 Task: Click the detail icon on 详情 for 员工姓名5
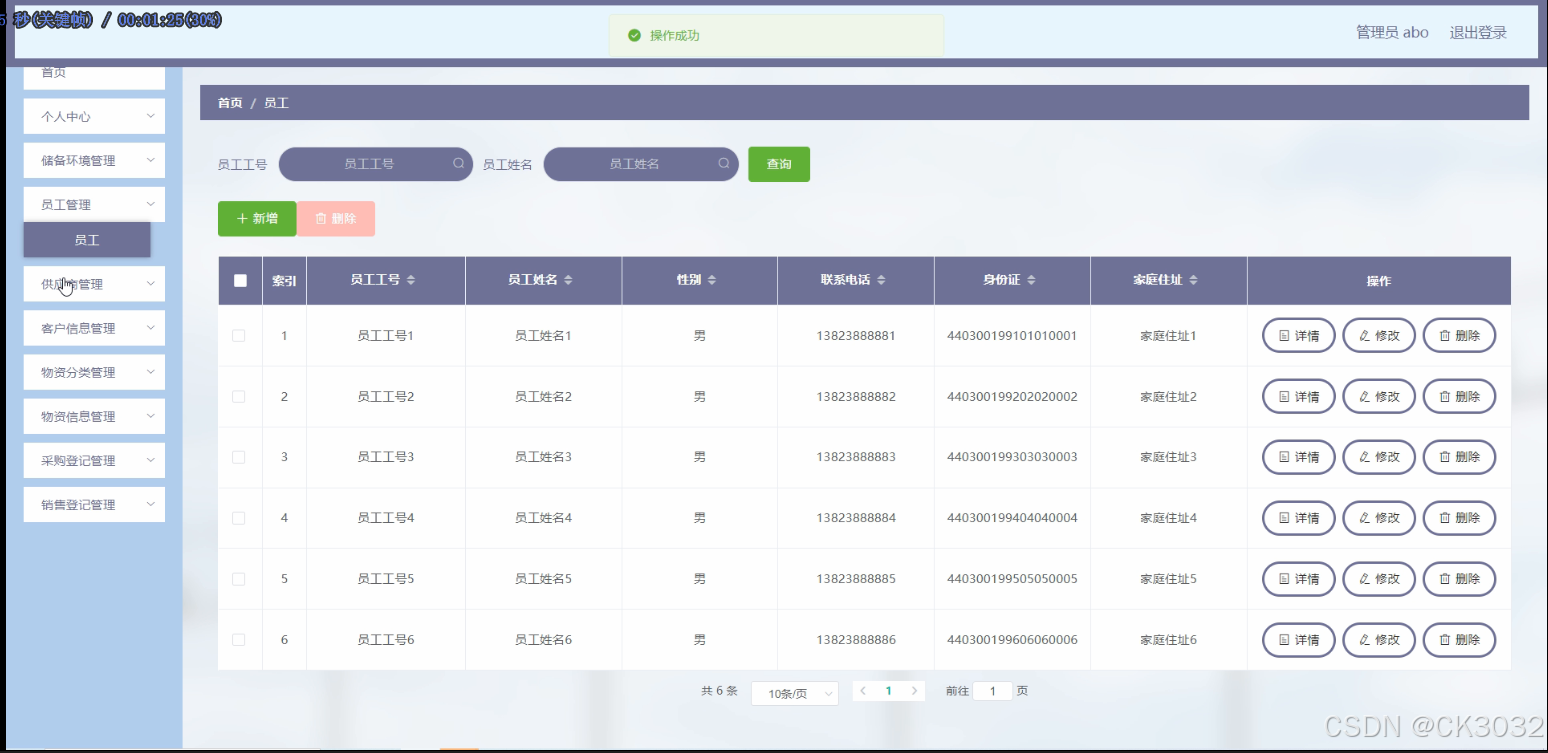[x=1285, y=578]
